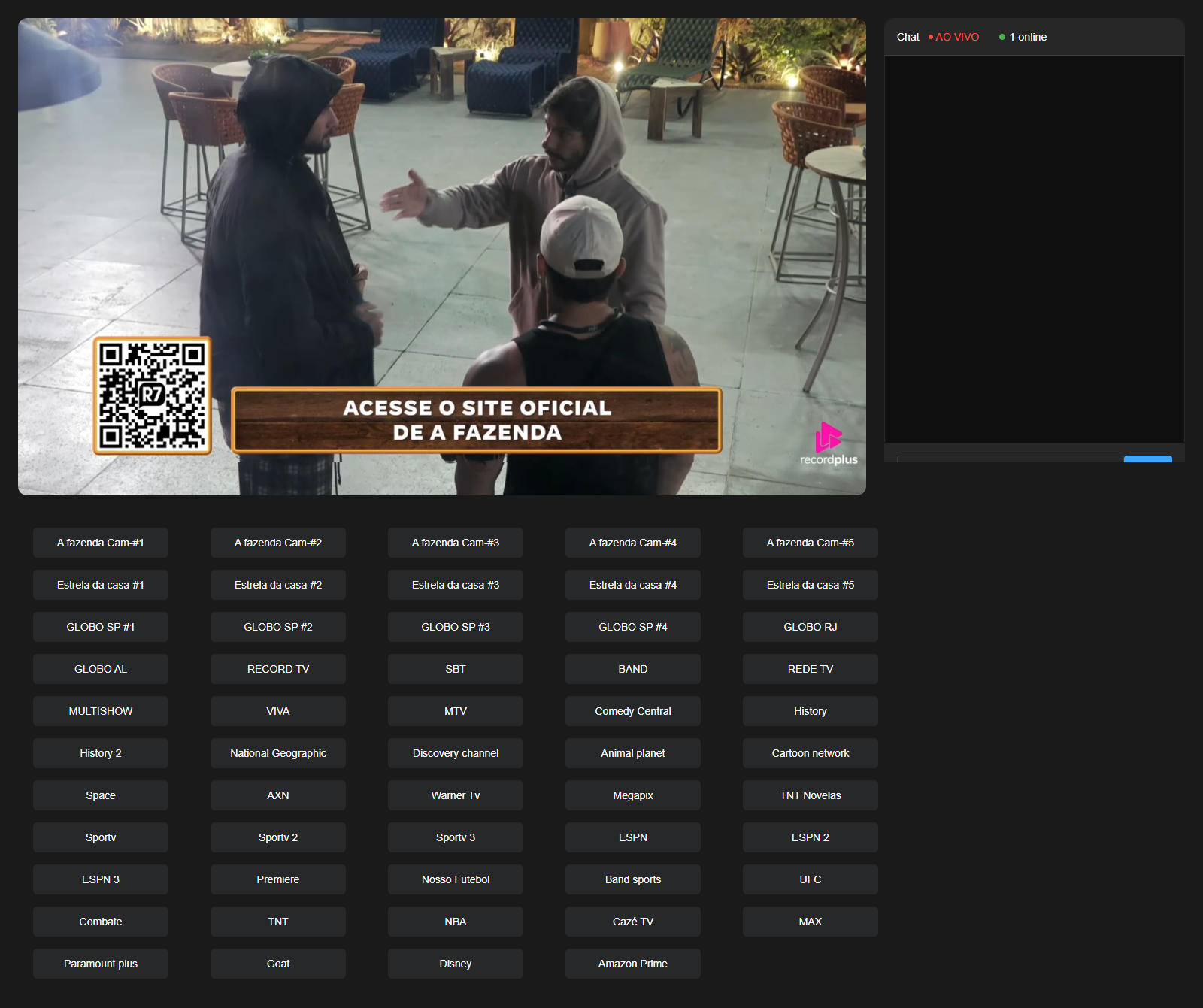Open Estrela da casa-#2 stream
1203x1008 pixels.
(x=277, y=585)
